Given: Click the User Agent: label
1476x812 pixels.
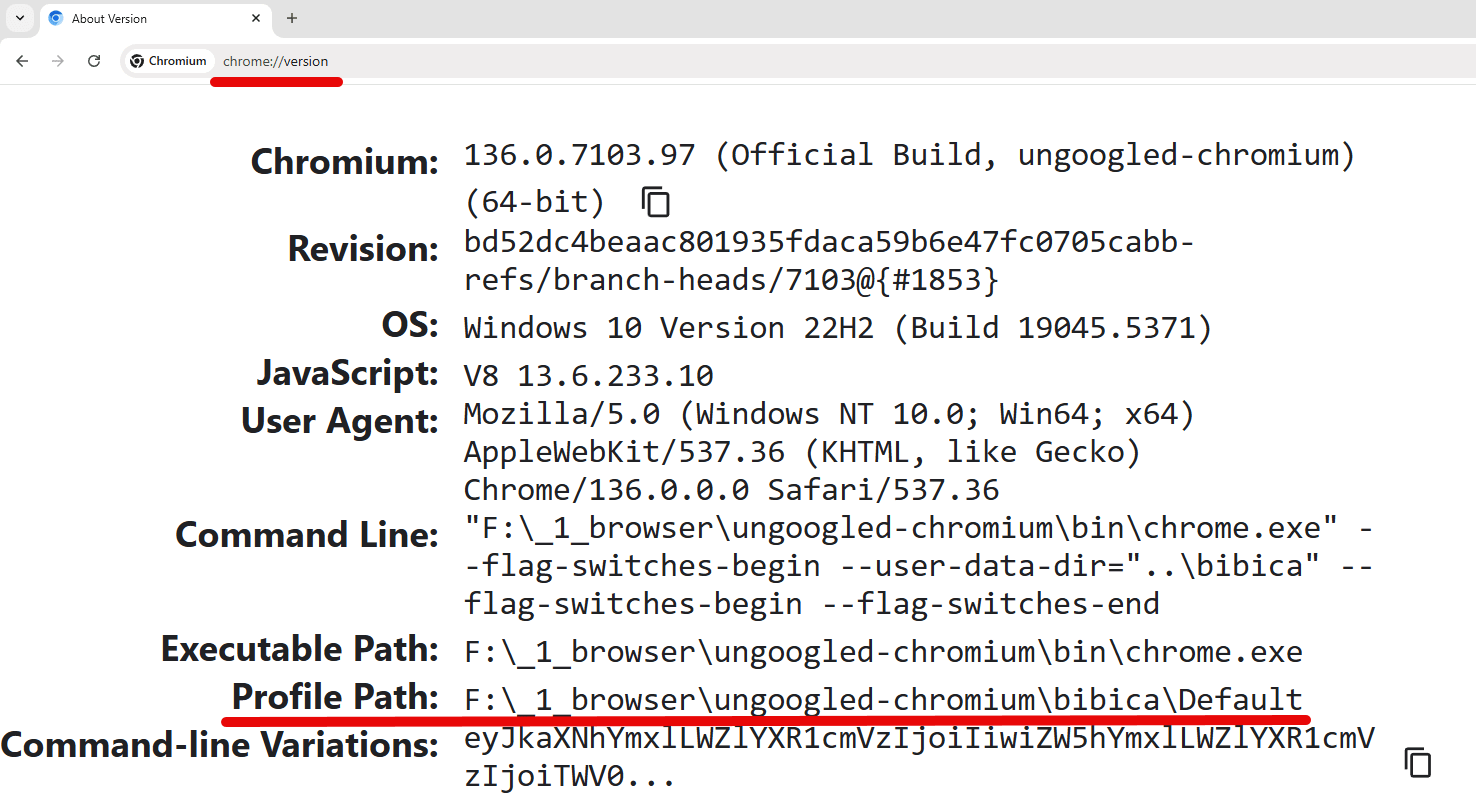Looking at the screenshot, I should (x=340, y=421).
